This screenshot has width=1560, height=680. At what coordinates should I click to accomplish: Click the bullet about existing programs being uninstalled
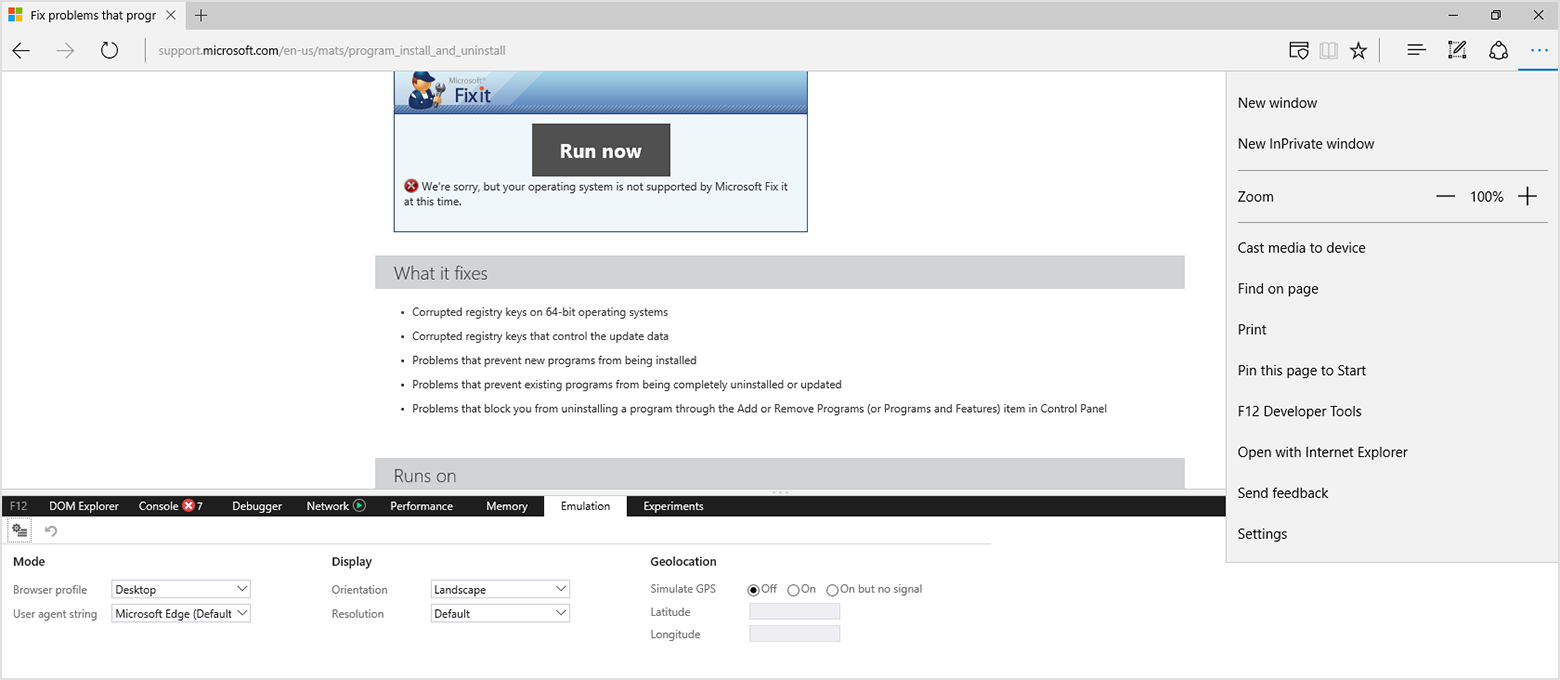pos(627,384)
